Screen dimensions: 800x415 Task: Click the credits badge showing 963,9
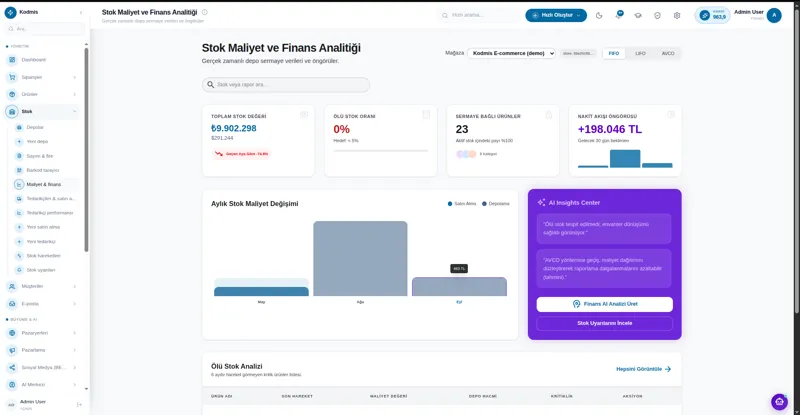point(713,15)
